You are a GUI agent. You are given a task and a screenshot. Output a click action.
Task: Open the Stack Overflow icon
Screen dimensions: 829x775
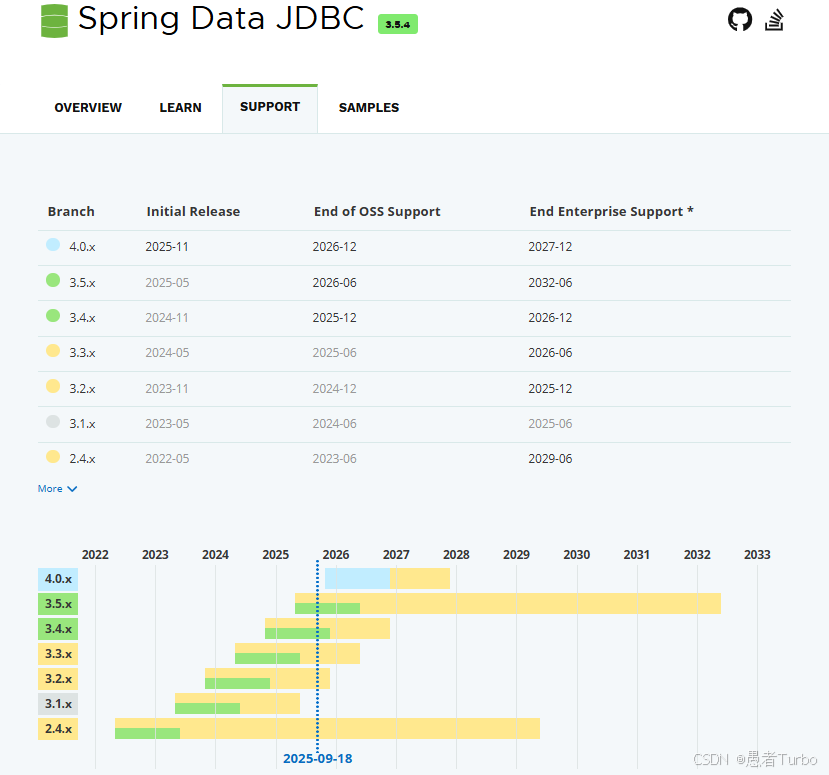click(774, 19)
